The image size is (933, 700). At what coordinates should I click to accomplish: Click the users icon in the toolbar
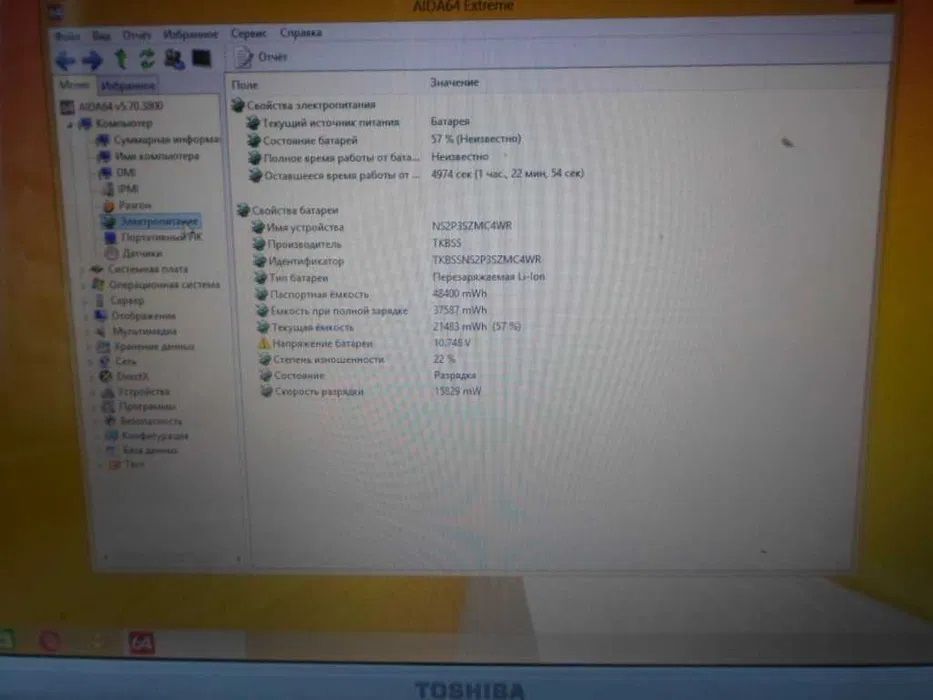point(174,59)
